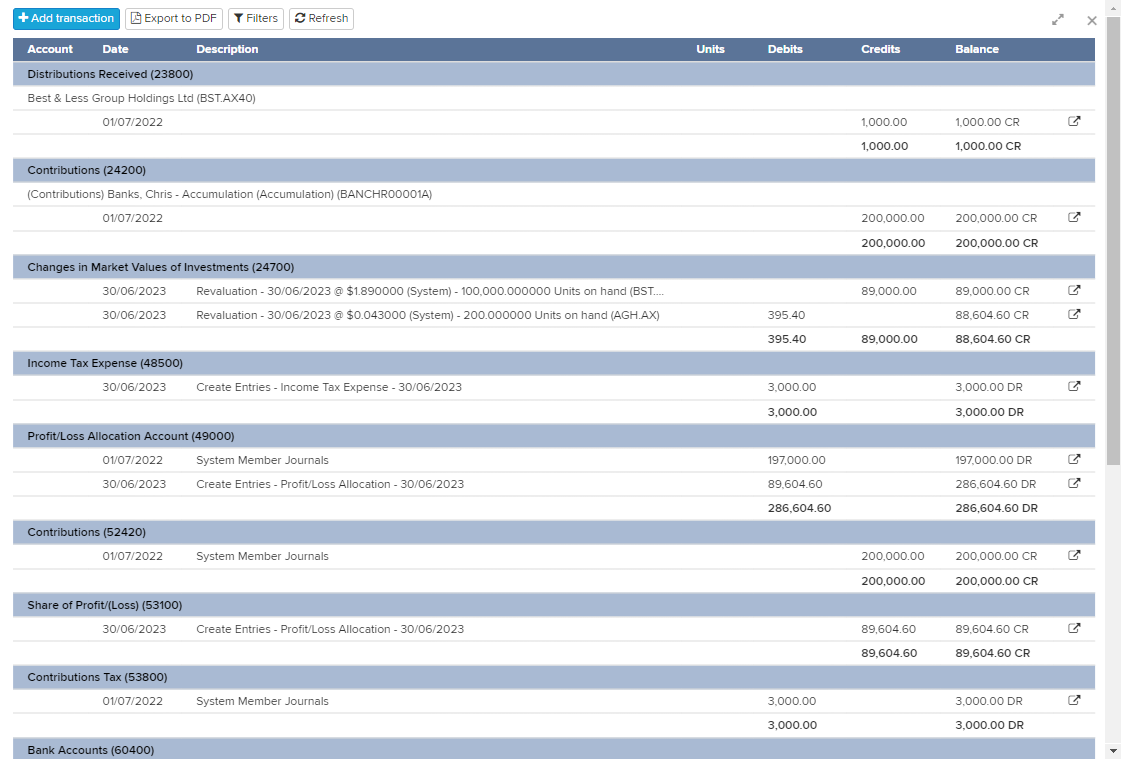Open the Share of Profit/(Loss) allocation link icon
Screen dimensions: 1121x759
click(1074, 628)
